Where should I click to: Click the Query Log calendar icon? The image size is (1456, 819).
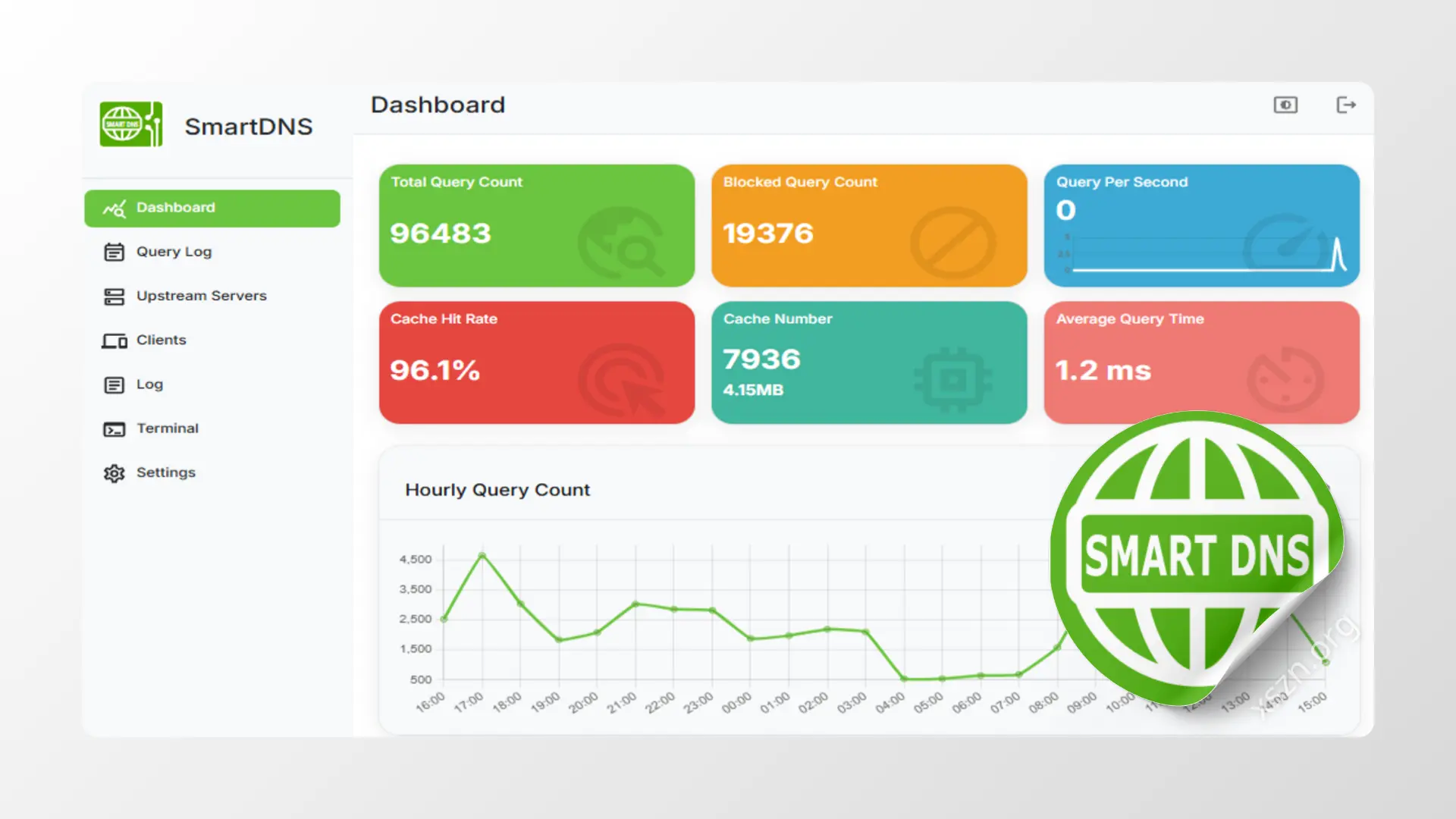[x=114, y=252]
